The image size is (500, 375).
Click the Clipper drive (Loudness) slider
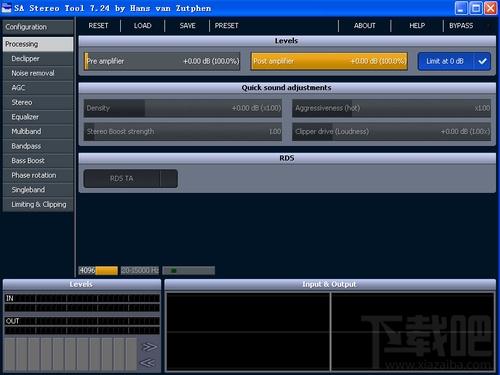tap(392, 131)
